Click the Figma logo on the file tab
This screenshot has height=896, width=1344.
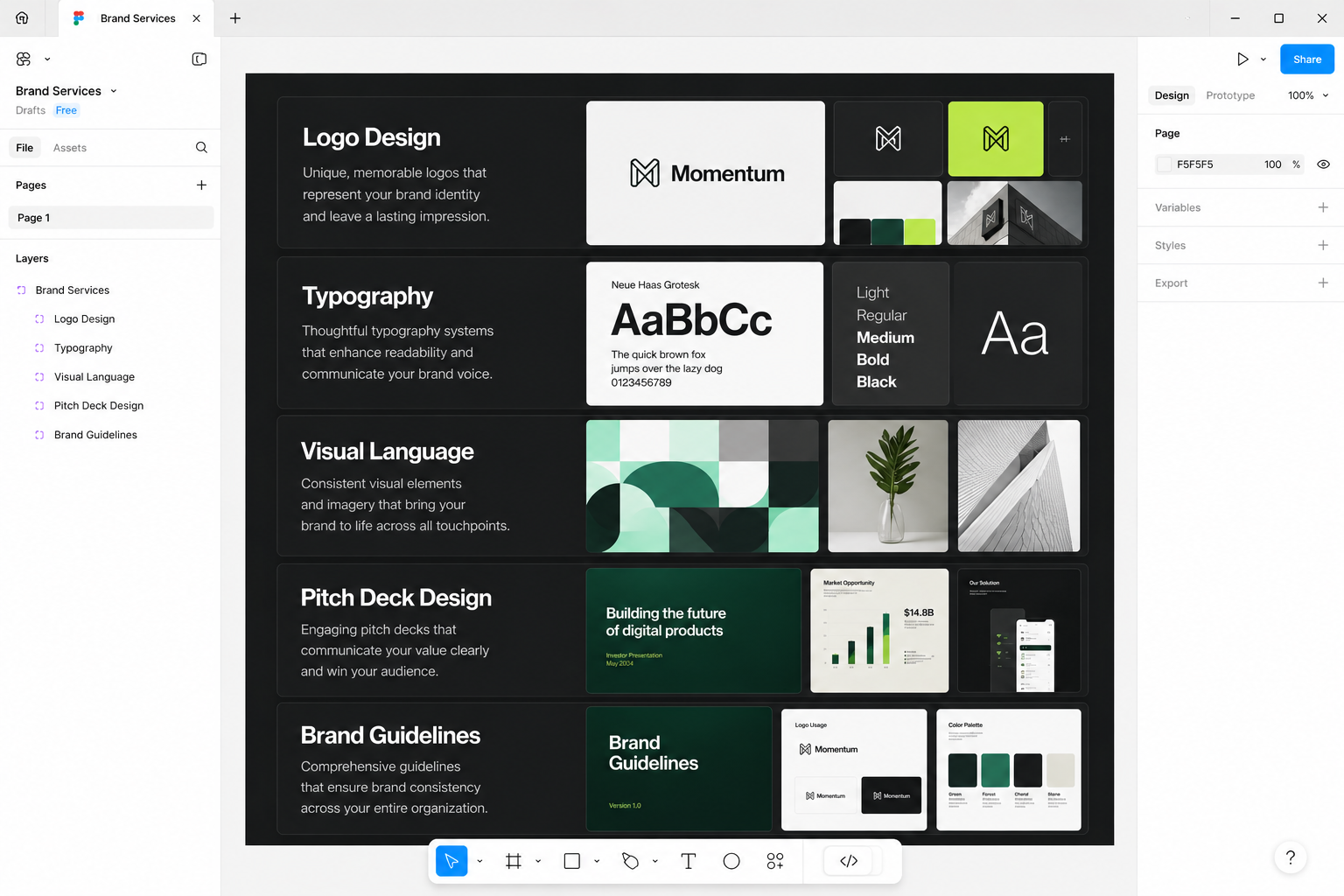tap(79, 17)
